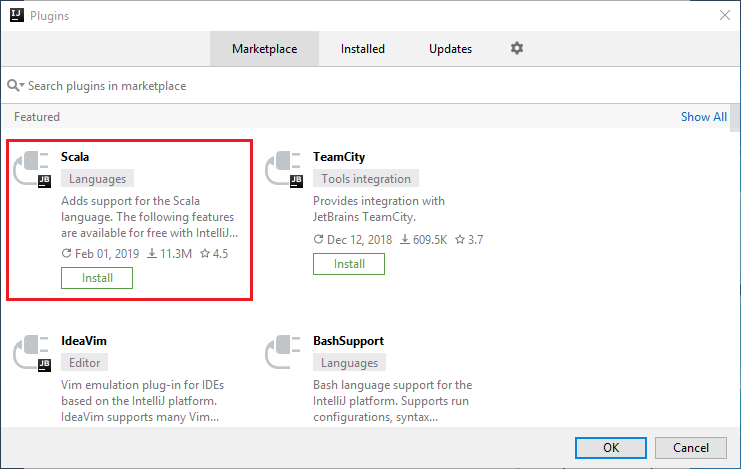The width and height of the screenshot is (741, 469).
Task: Click the Dec 12, 2018 date
Action: tap(359, 240)
